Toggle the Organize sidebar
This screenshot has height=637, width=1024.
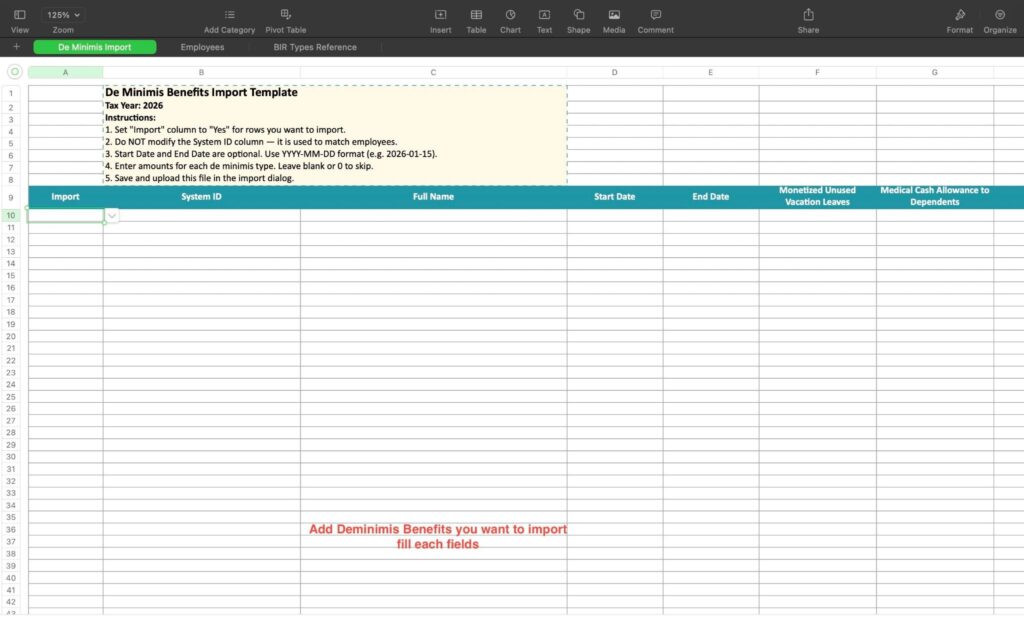pyautogui.click(x=1000, y=15)
